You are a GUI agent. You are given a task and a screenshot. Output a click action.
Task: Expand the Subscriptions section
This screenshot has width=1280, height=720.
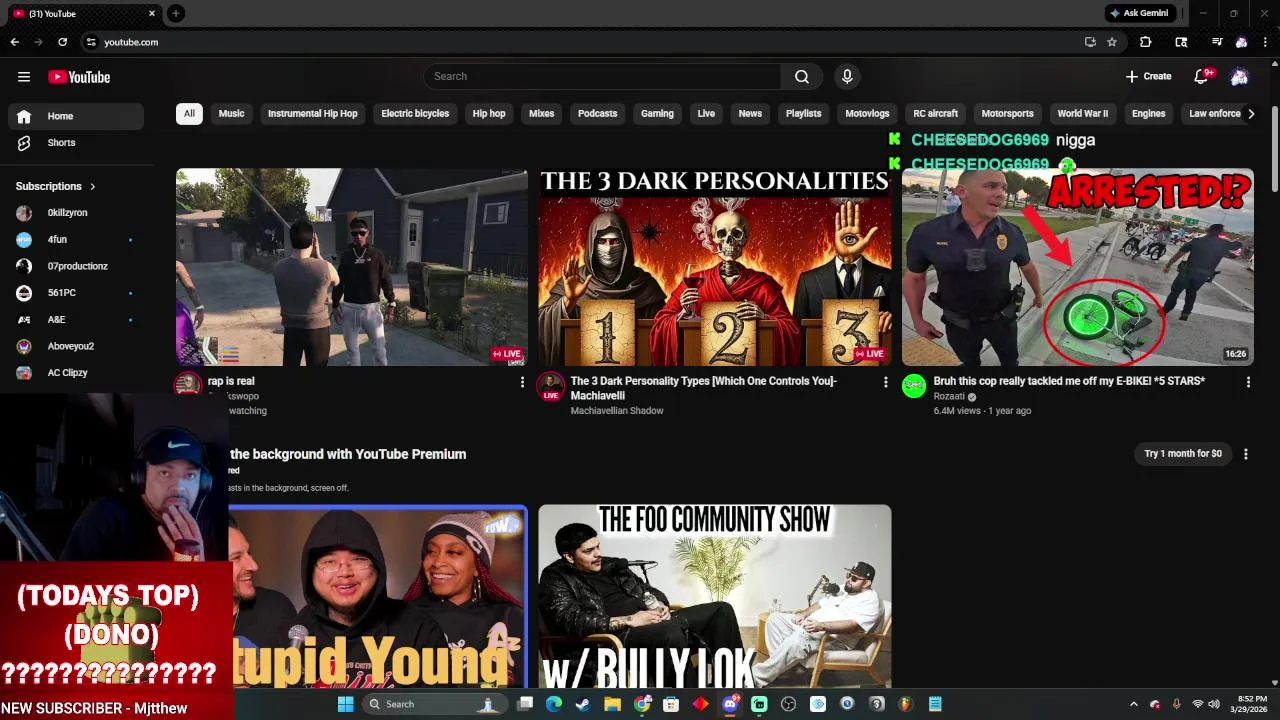[56, 186]
